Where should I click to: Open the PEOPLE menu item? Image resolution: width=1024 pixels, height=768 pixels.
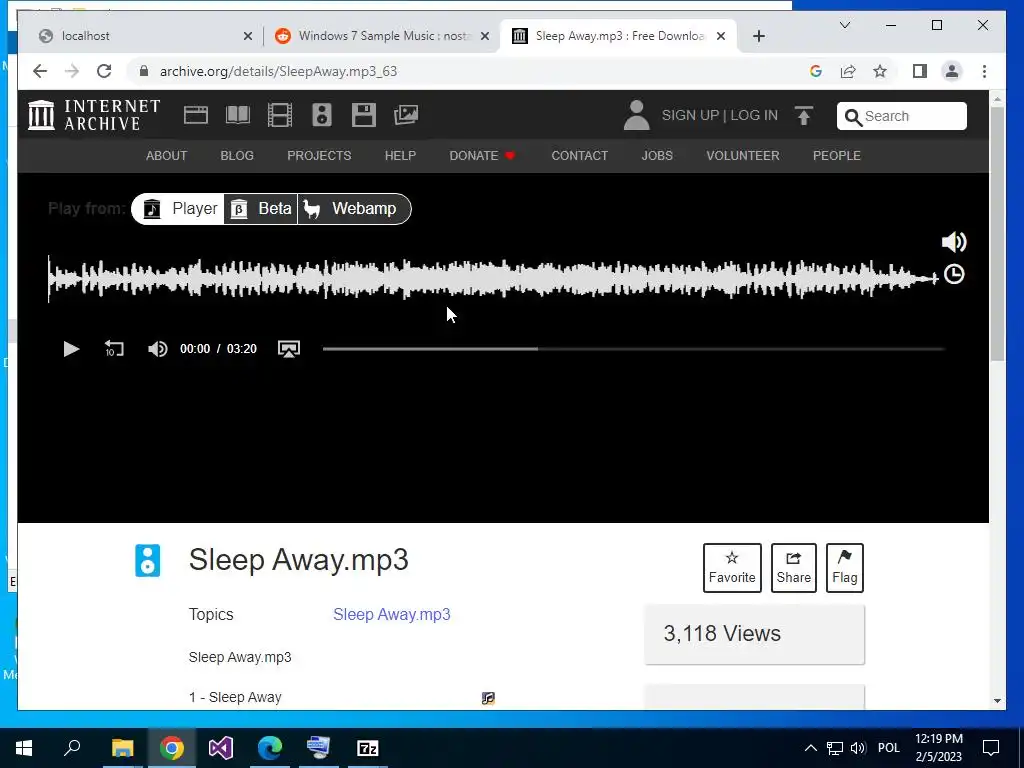tap(837, 155)
